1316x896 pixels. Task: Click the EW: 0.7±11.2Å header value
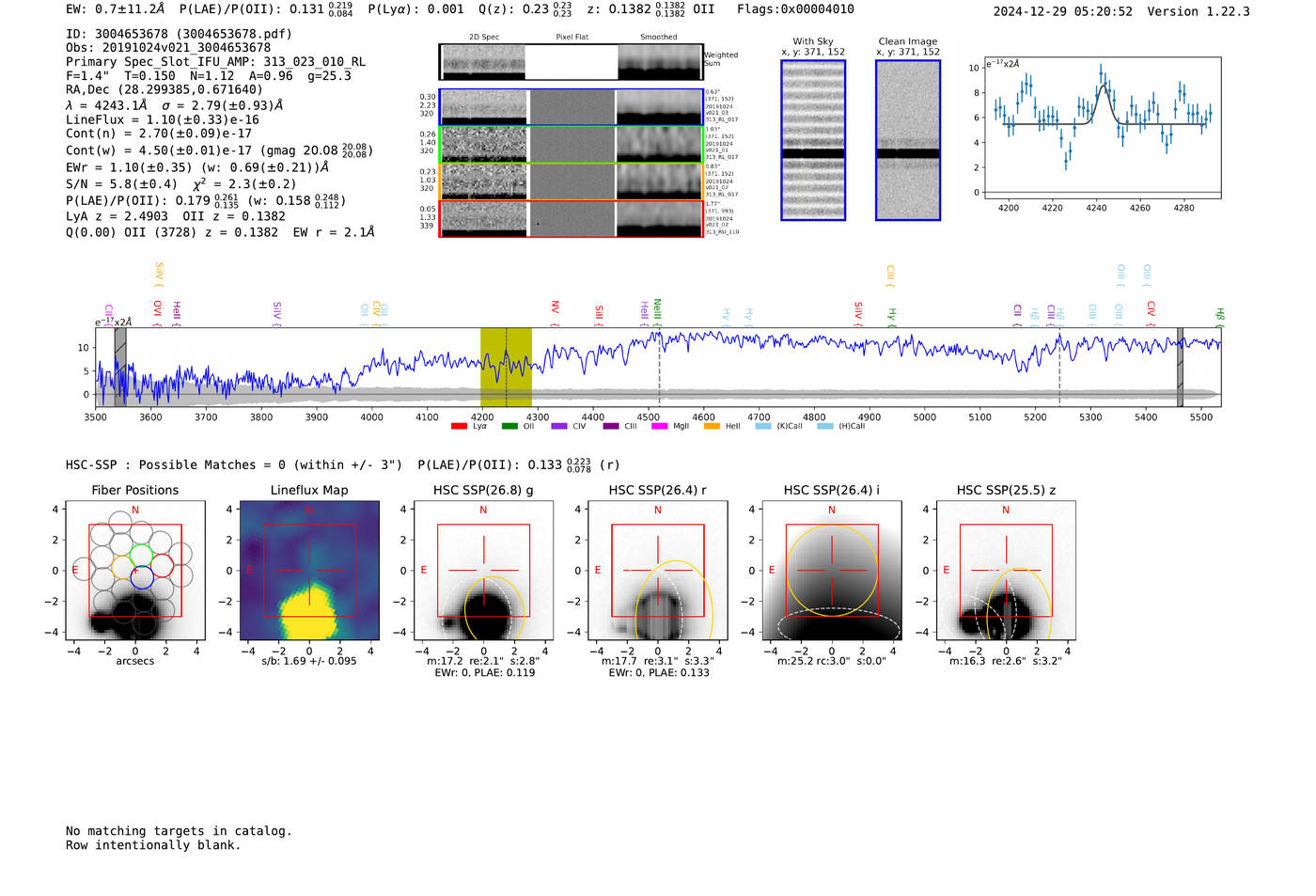(116, 9)
